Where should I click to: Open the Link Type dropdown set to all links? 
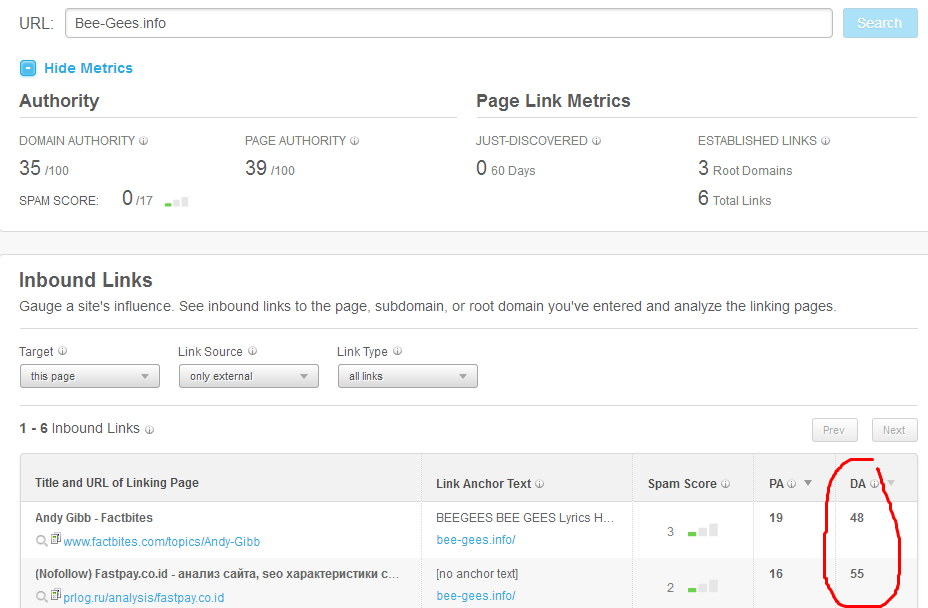pos(408,376)
